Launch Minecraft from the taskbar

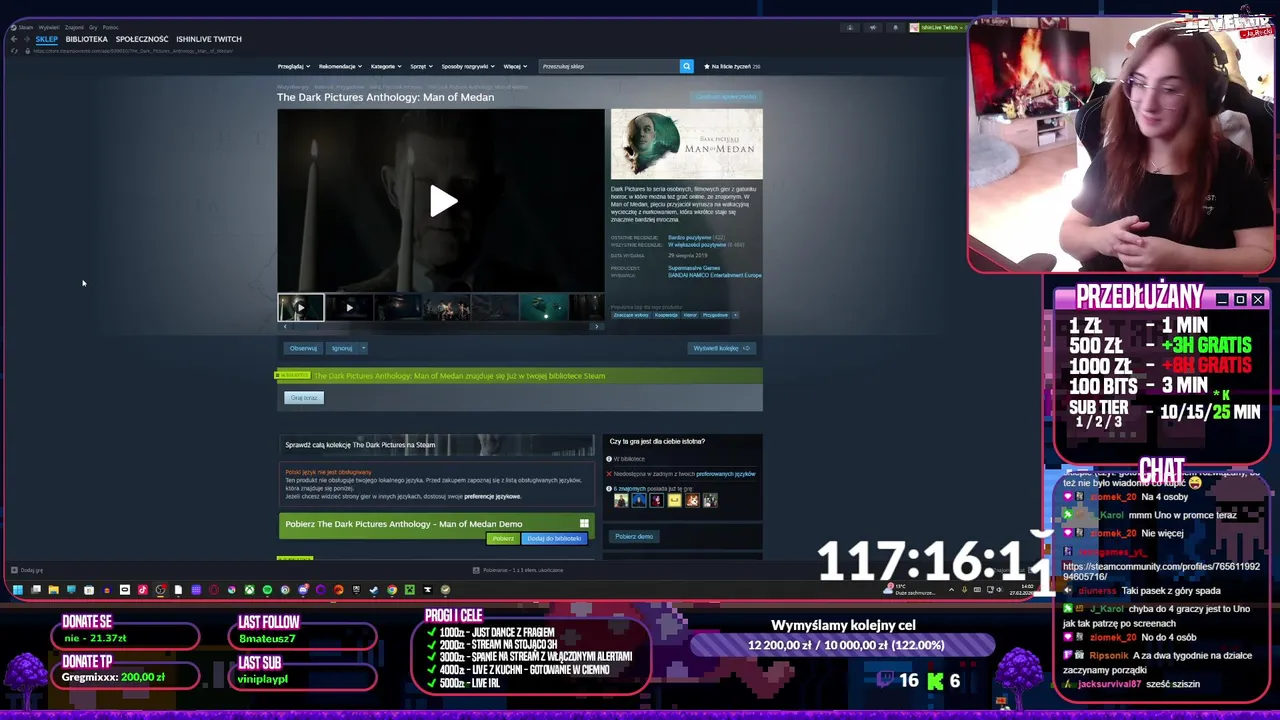point(409,590)
